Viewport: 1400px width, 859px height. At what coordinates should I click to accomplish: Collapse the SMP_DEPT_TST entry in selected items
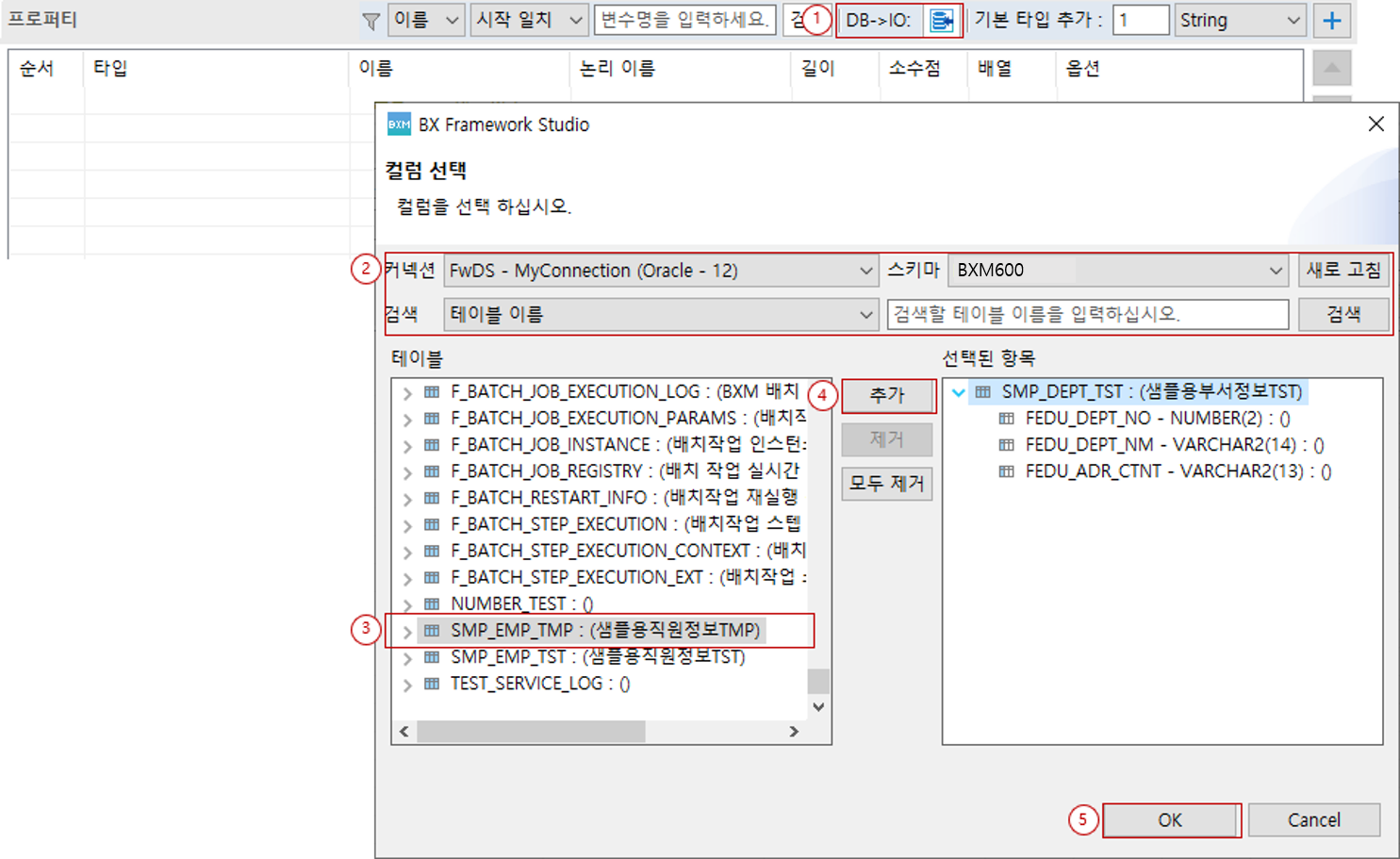coord(958,391)
